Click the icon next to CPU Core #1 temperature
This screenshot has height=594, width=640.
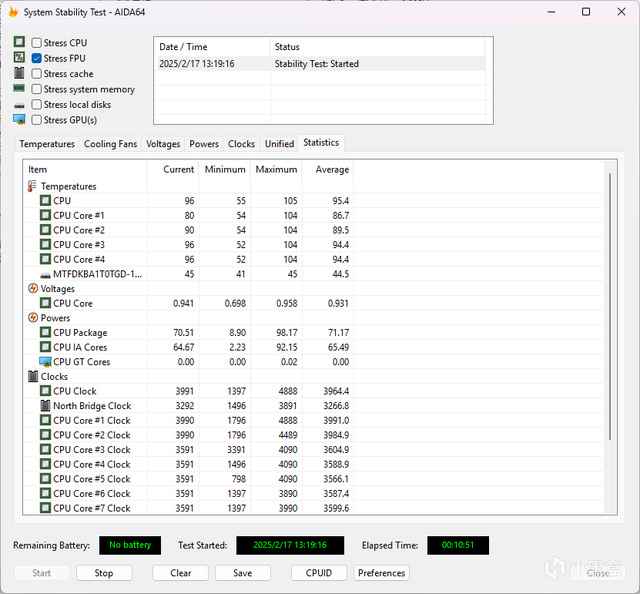click(x=45, y=215)
